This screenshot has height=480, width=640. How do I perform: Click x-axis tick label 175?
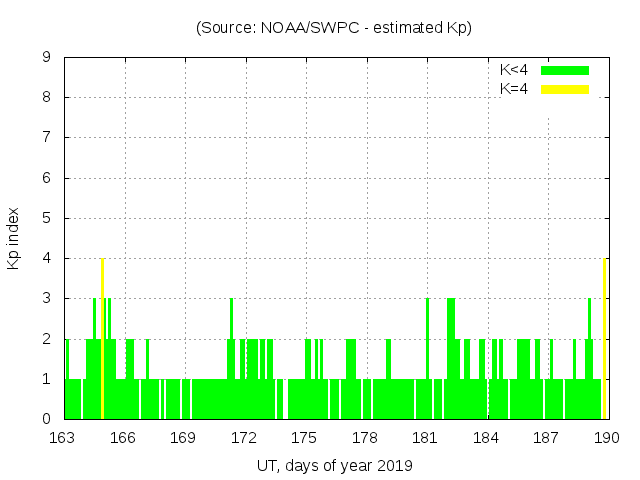(x=304, y=437)
